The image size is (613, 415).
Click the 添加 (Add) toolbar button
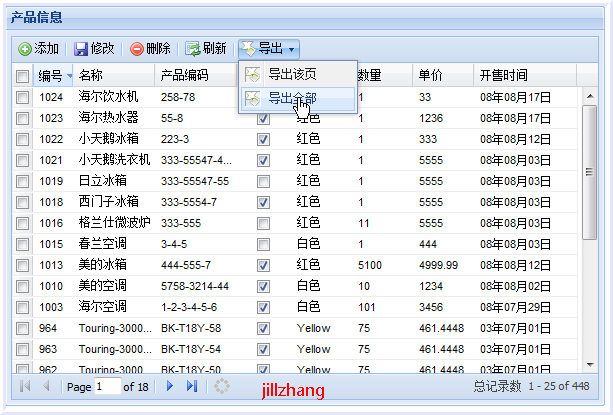[x=39, y=48]
